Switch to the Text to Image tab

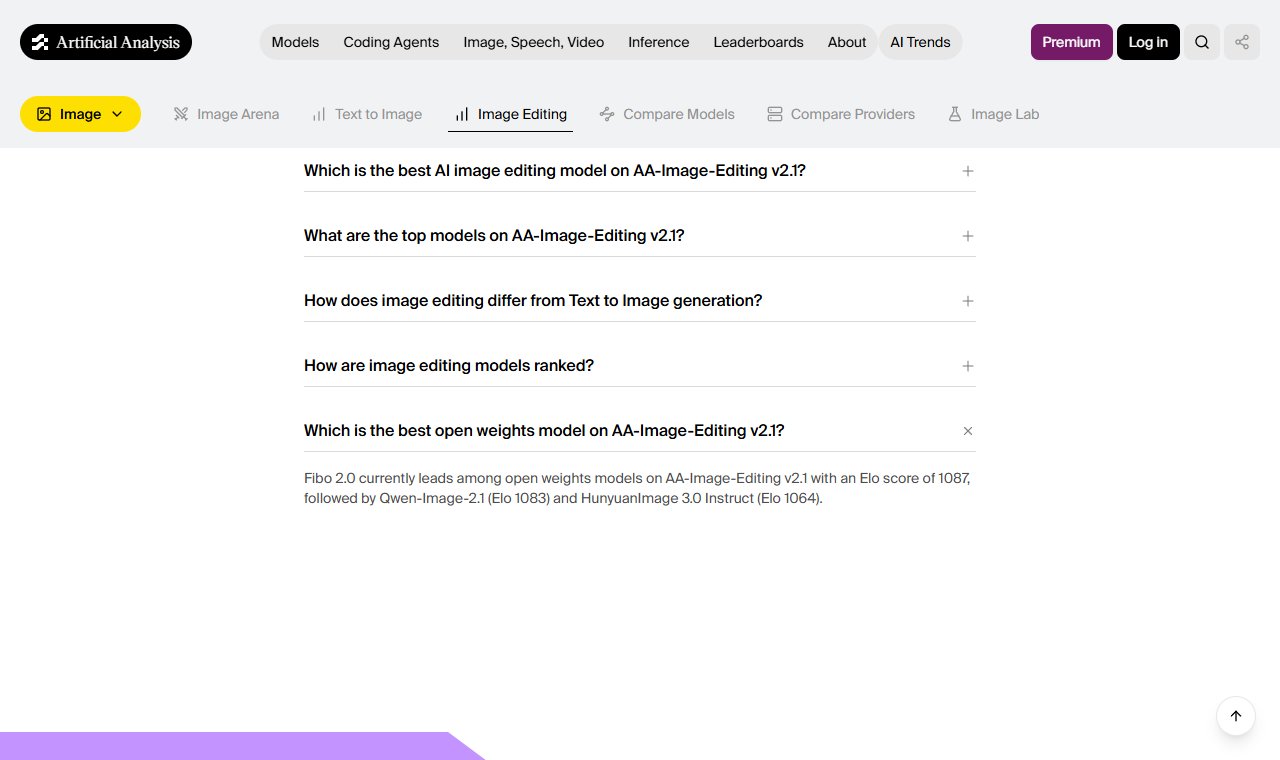[x=367, y=114]
